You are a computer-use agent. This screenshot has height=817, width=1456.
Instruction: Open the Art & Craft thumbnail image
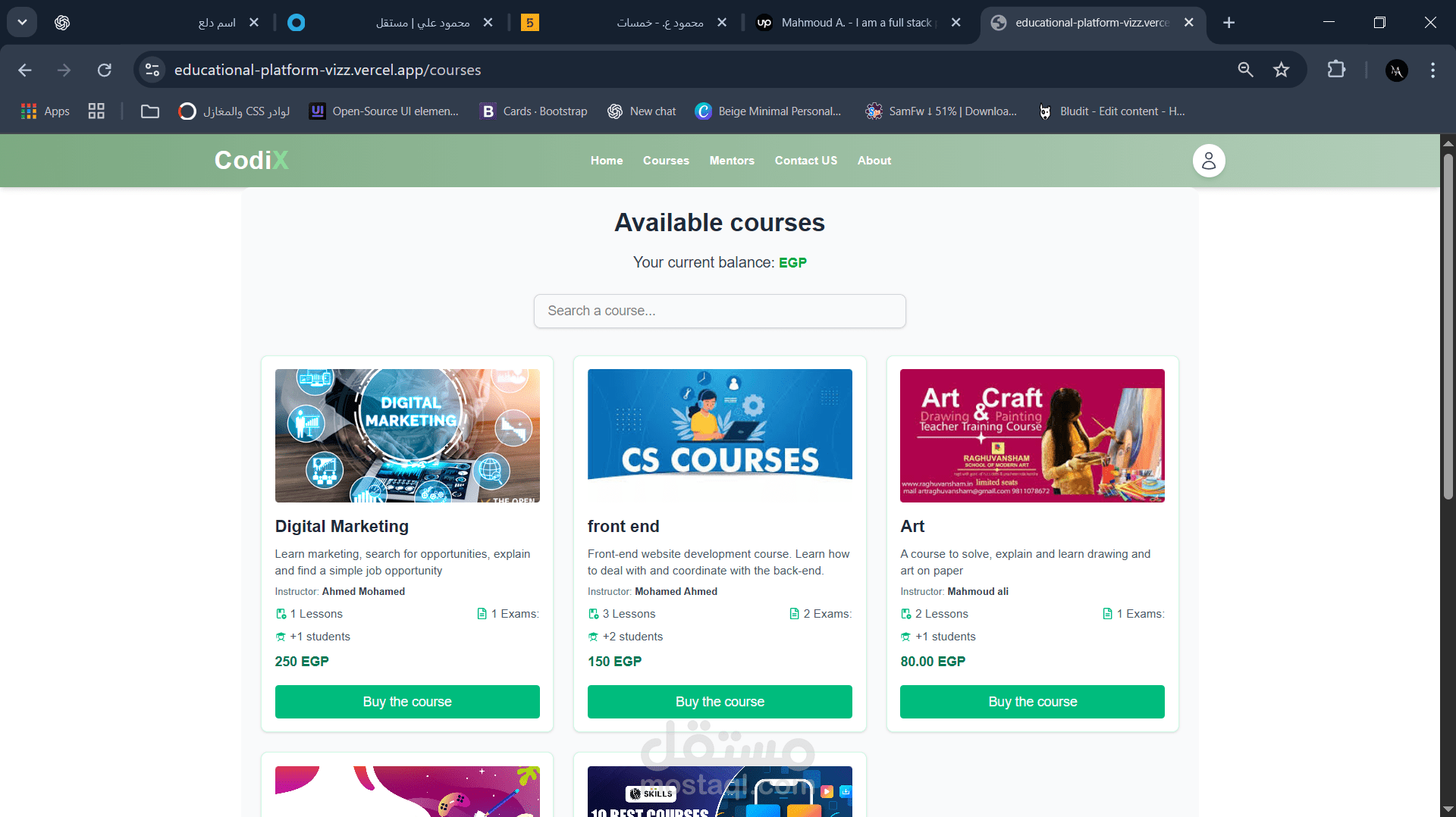pyautogui.click(x=1032, y=436)
